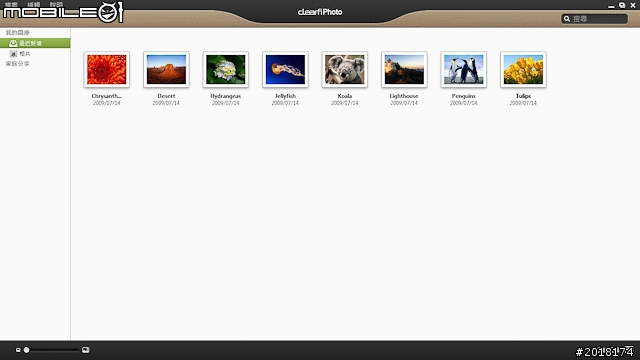Click the thumbnail zoom slider handle
This screenshot has width=640, height=360.
click(27, 350)
